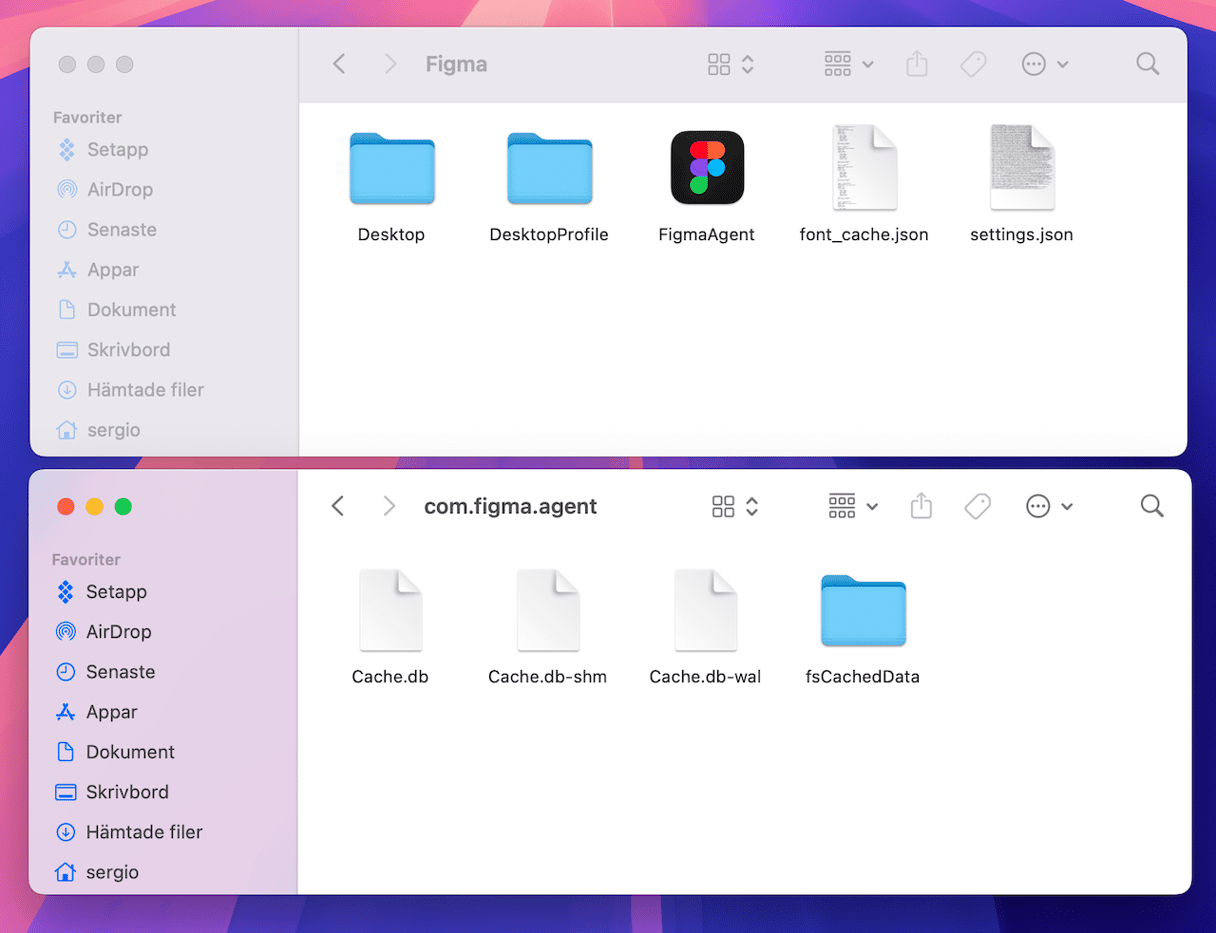Go back in the com.figma.agent window
This screenshot has height=933, width=1216.
tap(339, 507)
